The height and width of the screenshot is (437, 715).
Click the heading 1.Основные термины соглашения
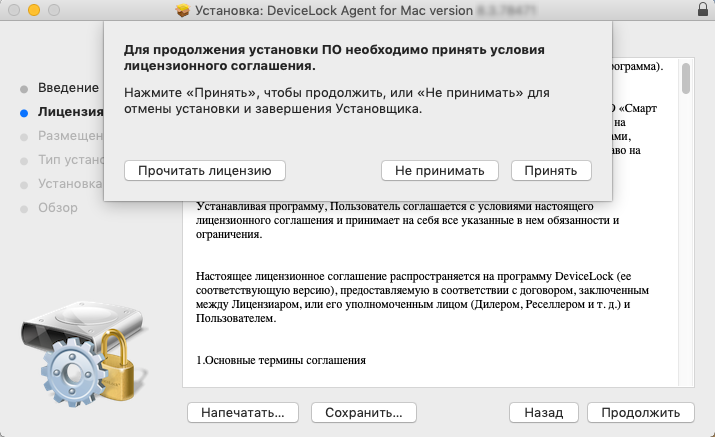click(280, 359)
